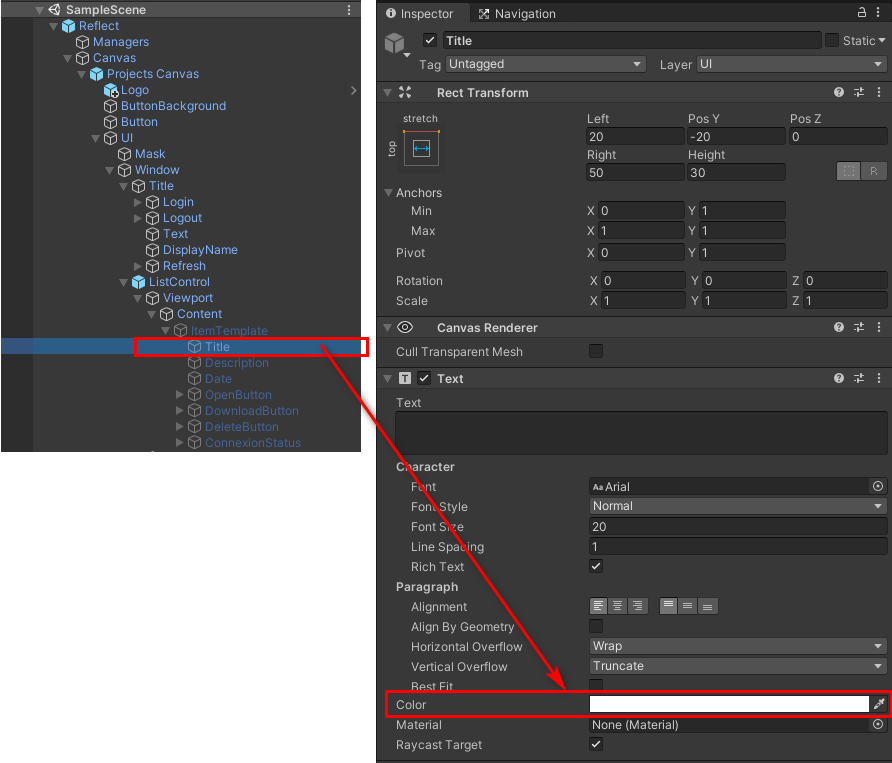Open Rect Transform help reference icon
Screen dimensions: 892x763
coord(839,92)
